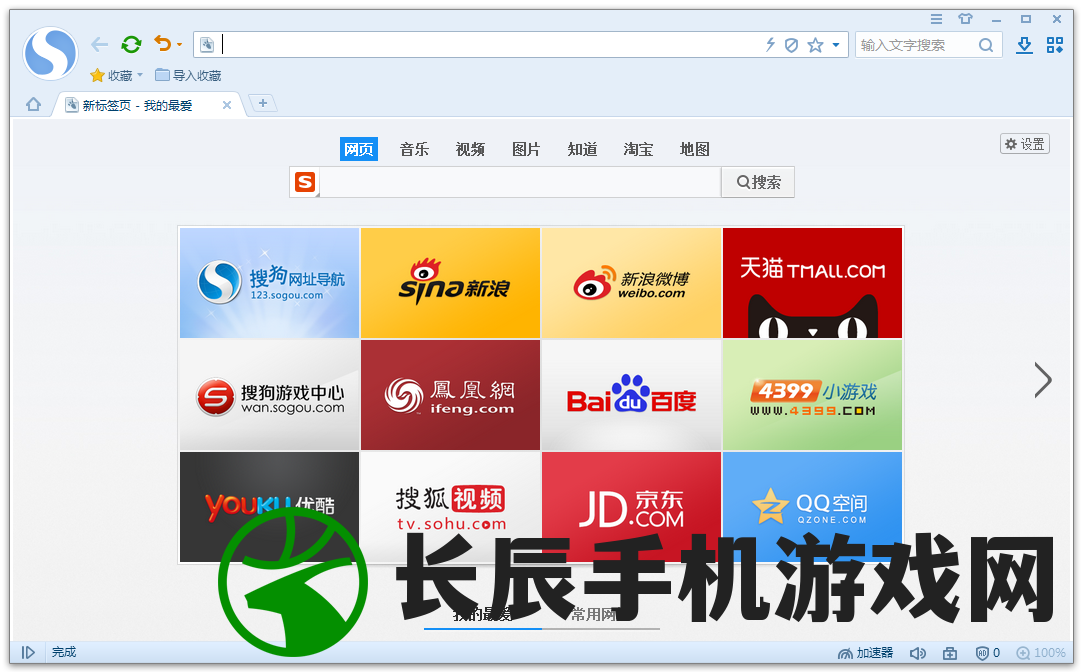The image size is (1083, 672).
Task: Click the toolbox icon in status bar
Action: click(x=950, y=653)
